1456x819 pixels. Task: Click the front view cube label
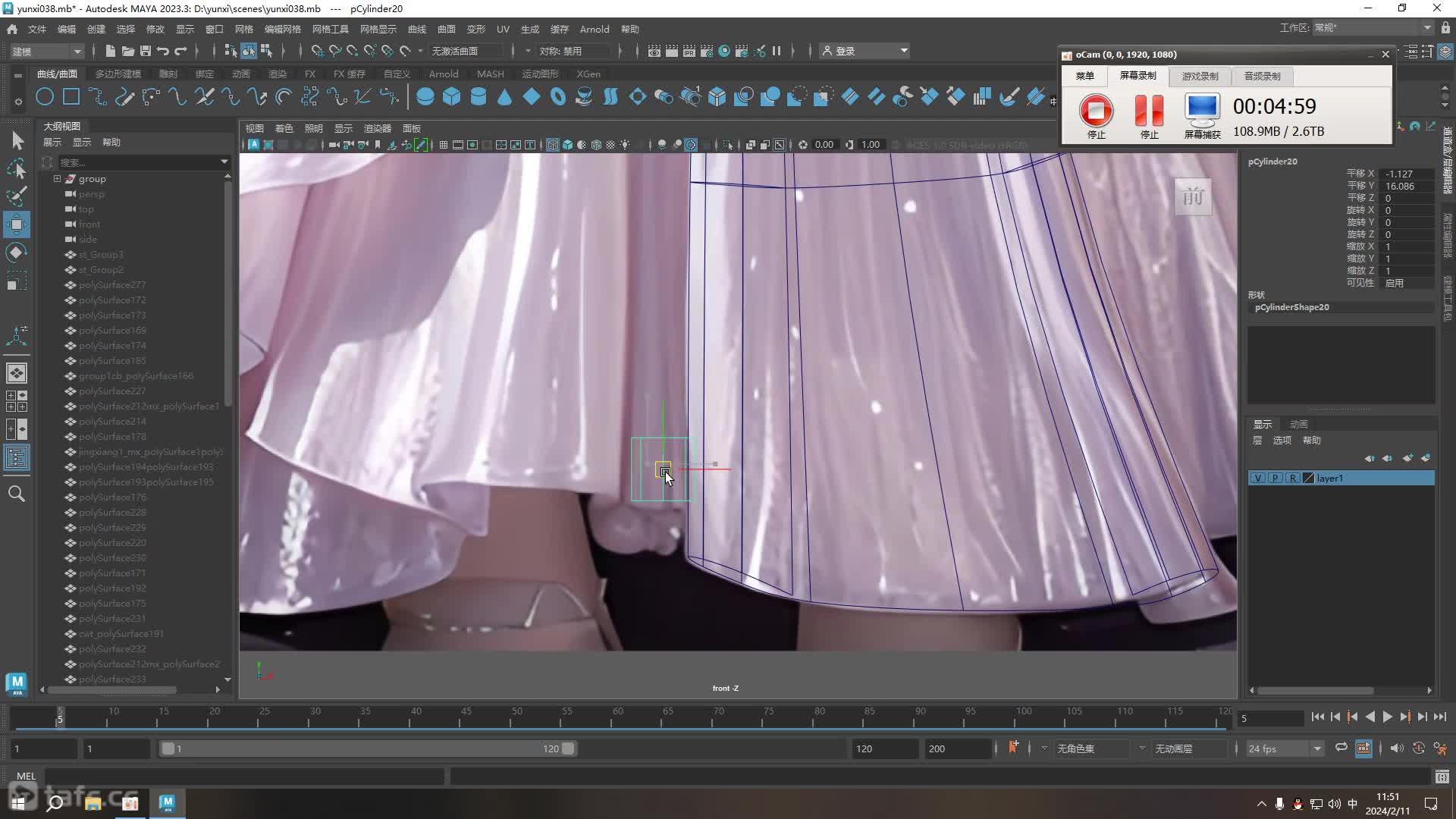pyautogui.click(x=1193, y=197)
